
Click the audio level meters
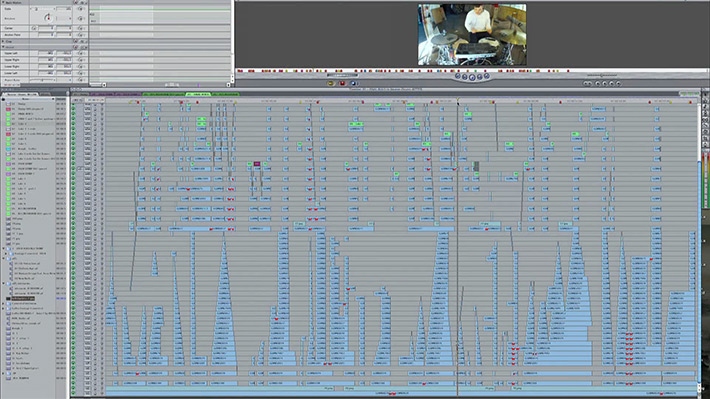pyautogui.click(x=705, y=181)
